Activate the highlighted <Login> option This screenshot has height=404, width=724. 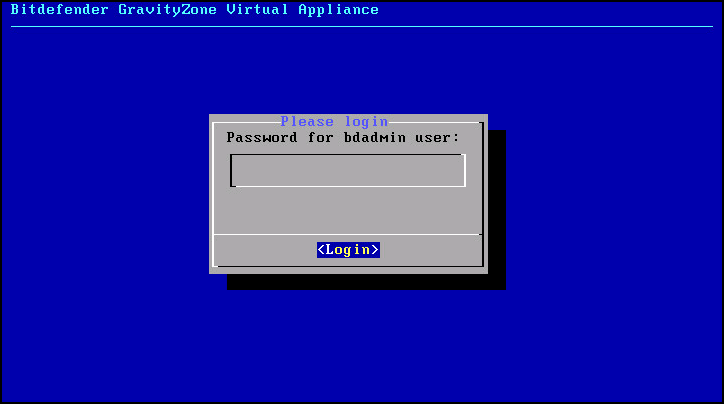pyautogui.click(x=348, y=250)
